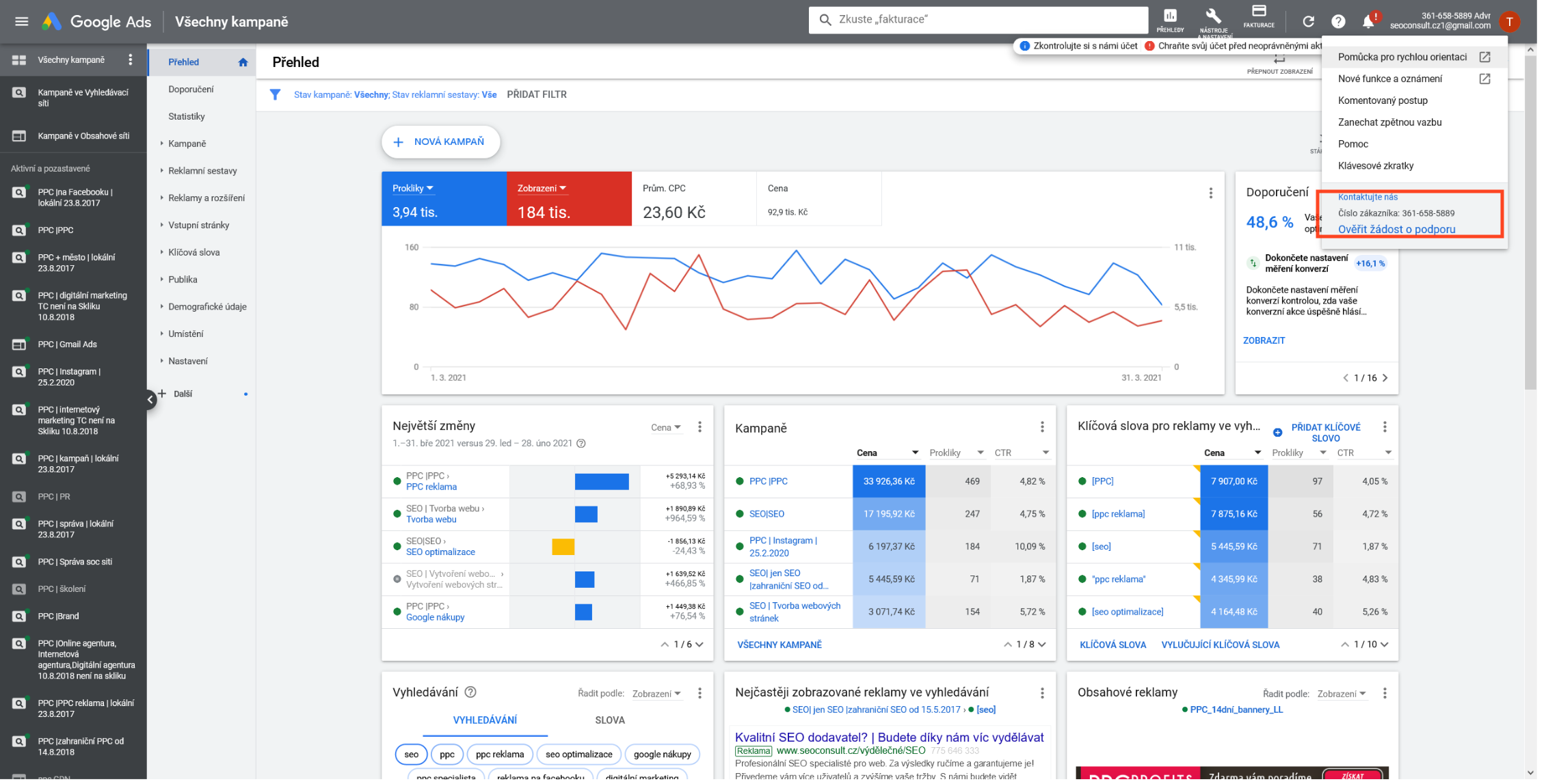Screen dimensions: 1546x784
Task: Open the Fakturace billing icon
Action: pos(1266,17)
